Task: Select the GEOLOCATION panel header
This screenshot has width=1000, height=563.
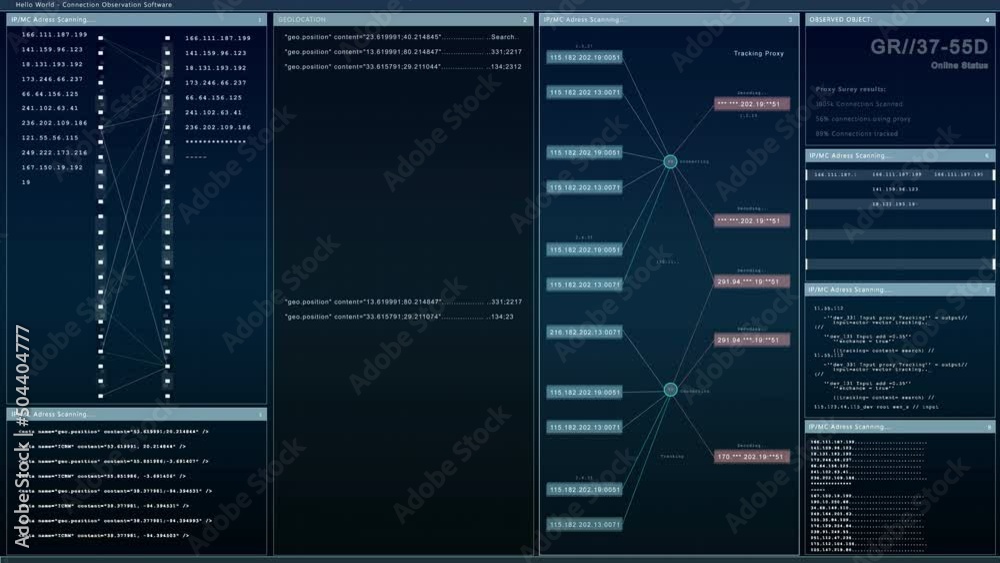Action: [403, 20]
